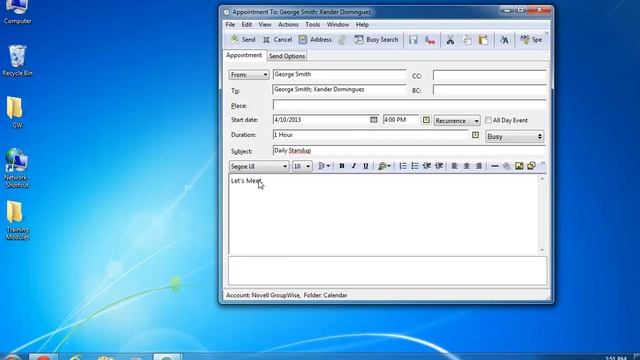Screen dimensions: 640x360
Task: Insert a horizontal line
Action: [x=494, y=166]
